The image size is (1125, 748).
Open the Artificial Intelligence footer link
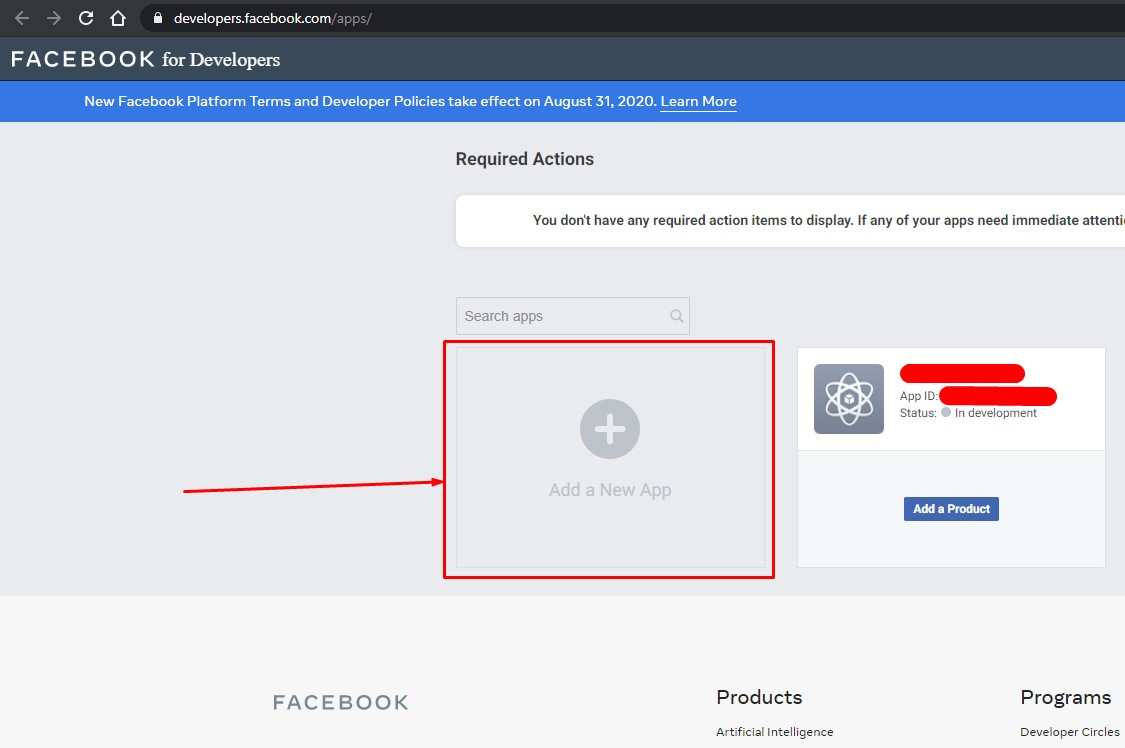(x=775, y=732)
